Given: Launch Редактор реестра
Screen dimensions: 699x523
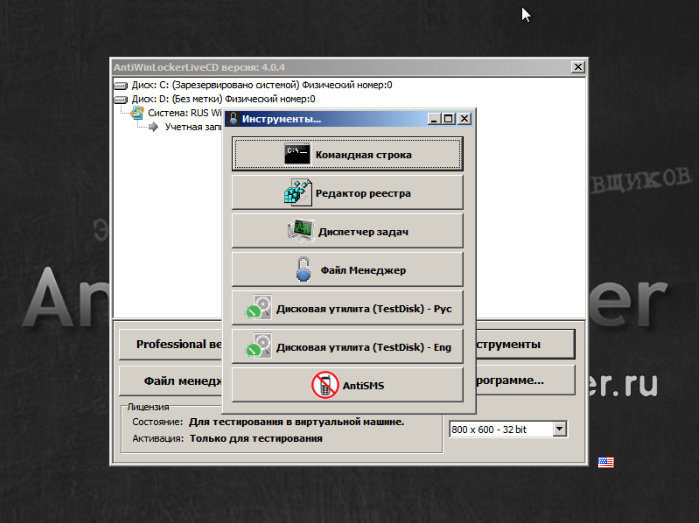Looking at the screenshot, I should 347,193.
